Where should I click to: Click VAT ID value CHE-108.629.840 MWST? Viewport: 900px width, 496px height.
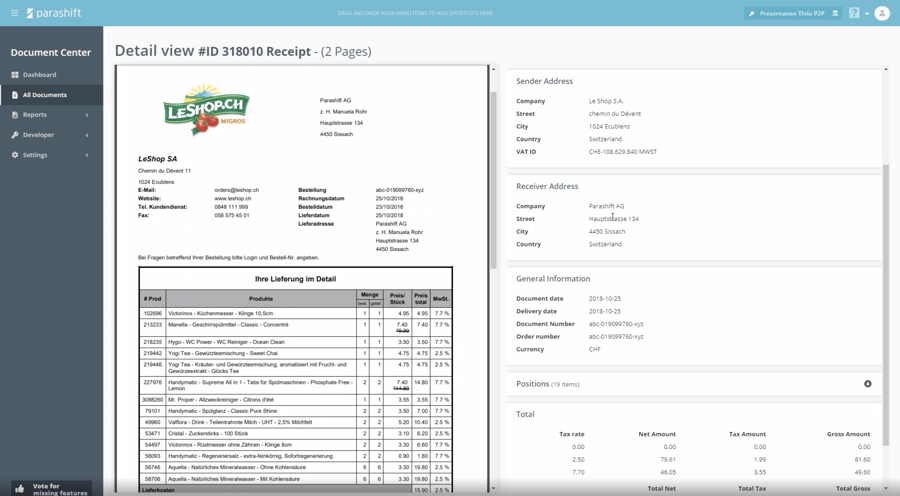point(623,152)
